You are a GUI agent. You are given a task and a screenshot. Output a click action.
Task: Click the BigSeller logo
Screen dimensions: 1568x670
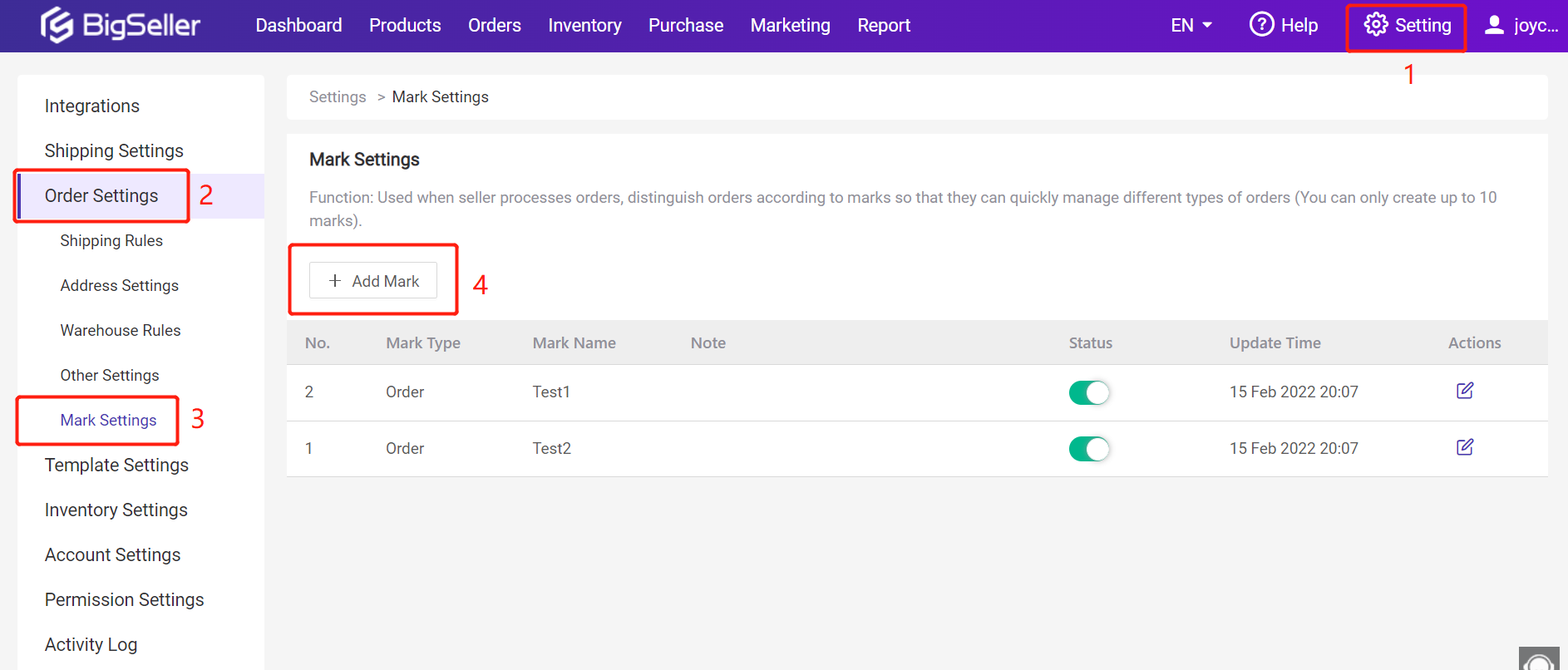(x=121, y=25)
